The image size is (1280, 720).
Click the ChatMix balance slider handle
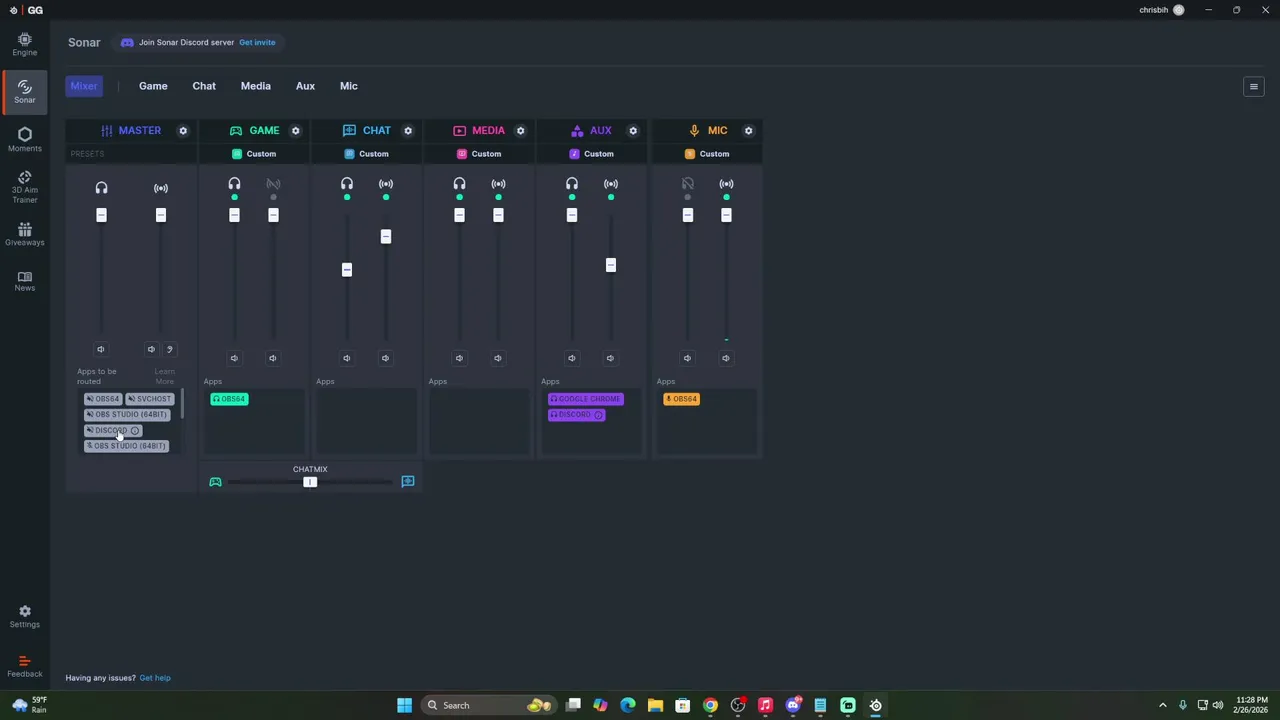click(310, 482)
